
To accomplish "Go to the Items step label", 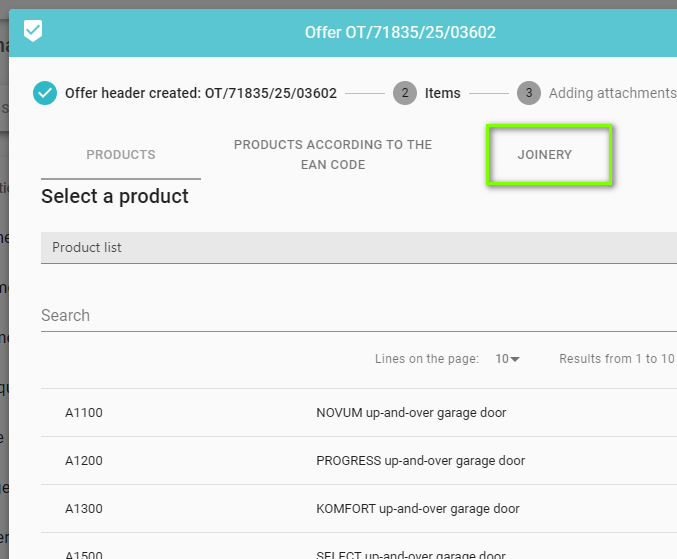I will (x=442, y=93).
